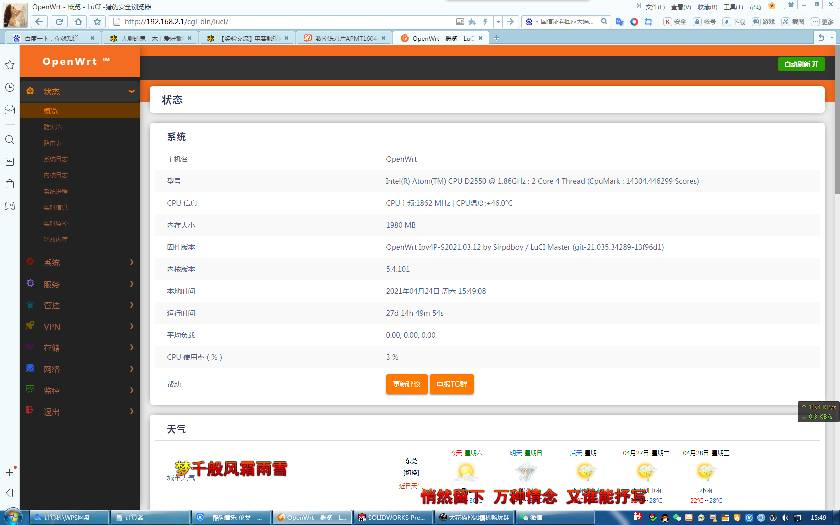840x525 pixels.
Task: Click the home icon beside 状态 menu
Action: point(31,91)
